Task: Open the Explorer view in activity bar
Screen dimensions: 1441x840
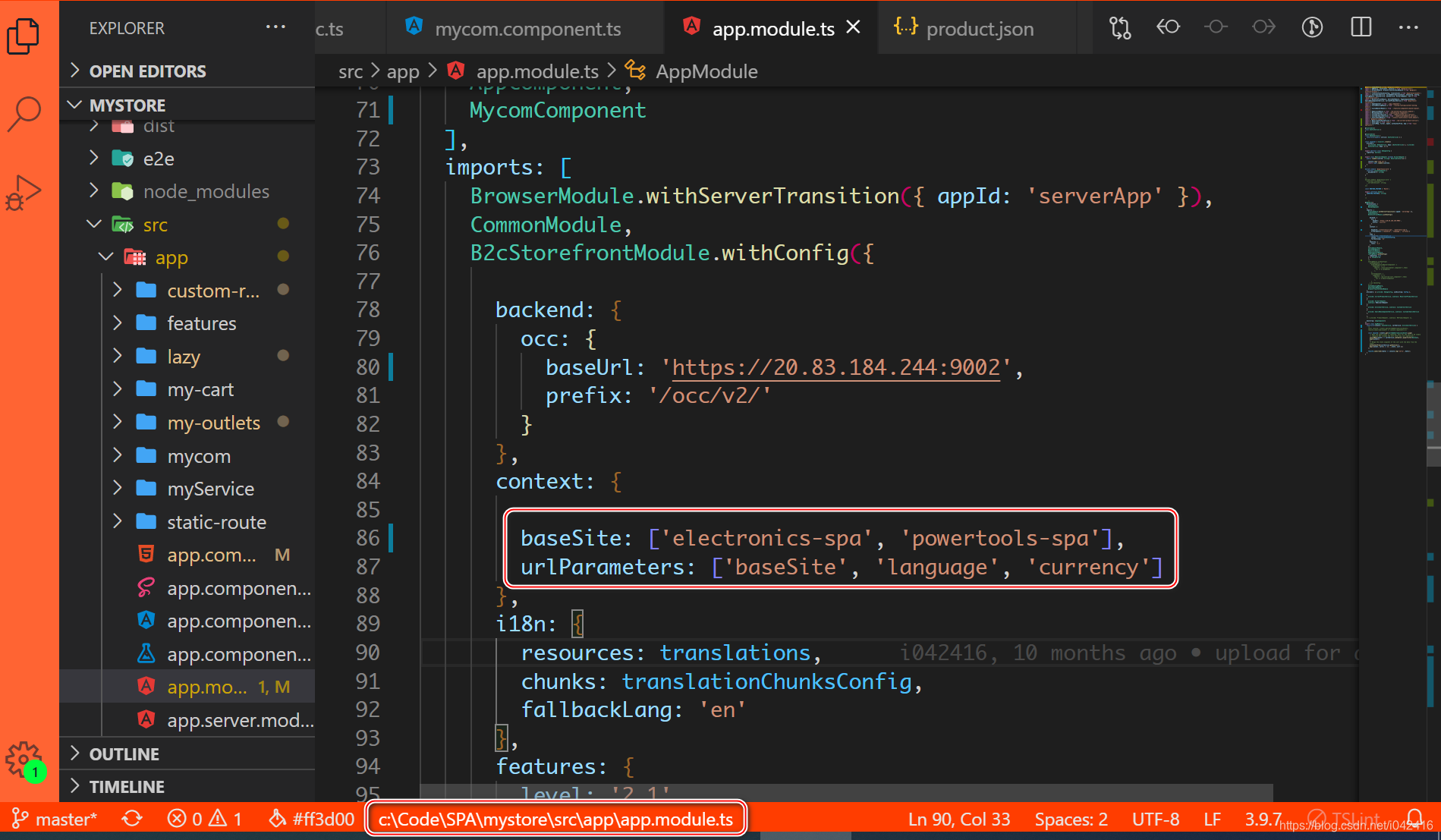Action: click(24, 36)
